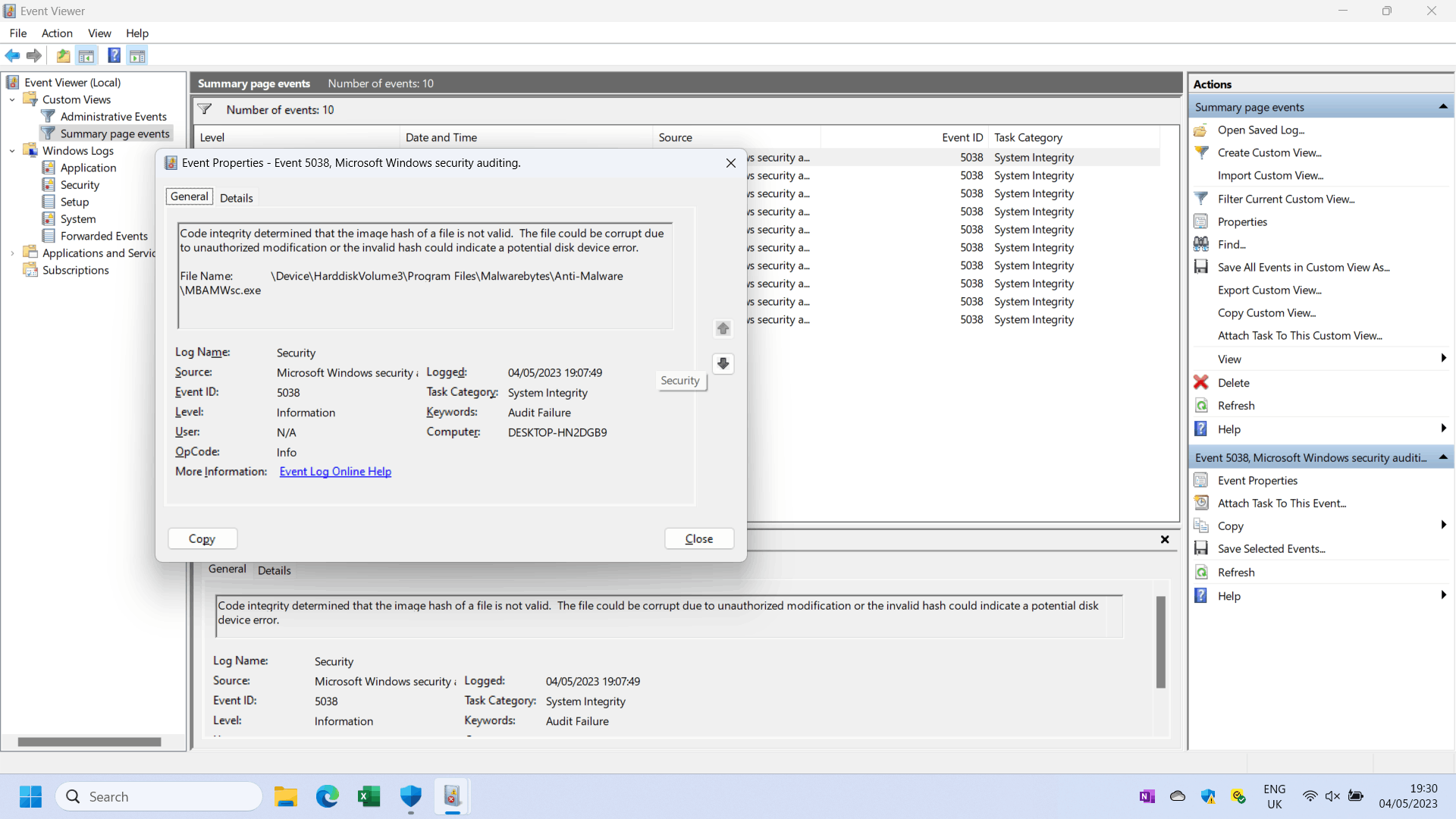Click the filter funnel icon above the event list
This screenshot has width=1456, height=819.
[205, 110]
